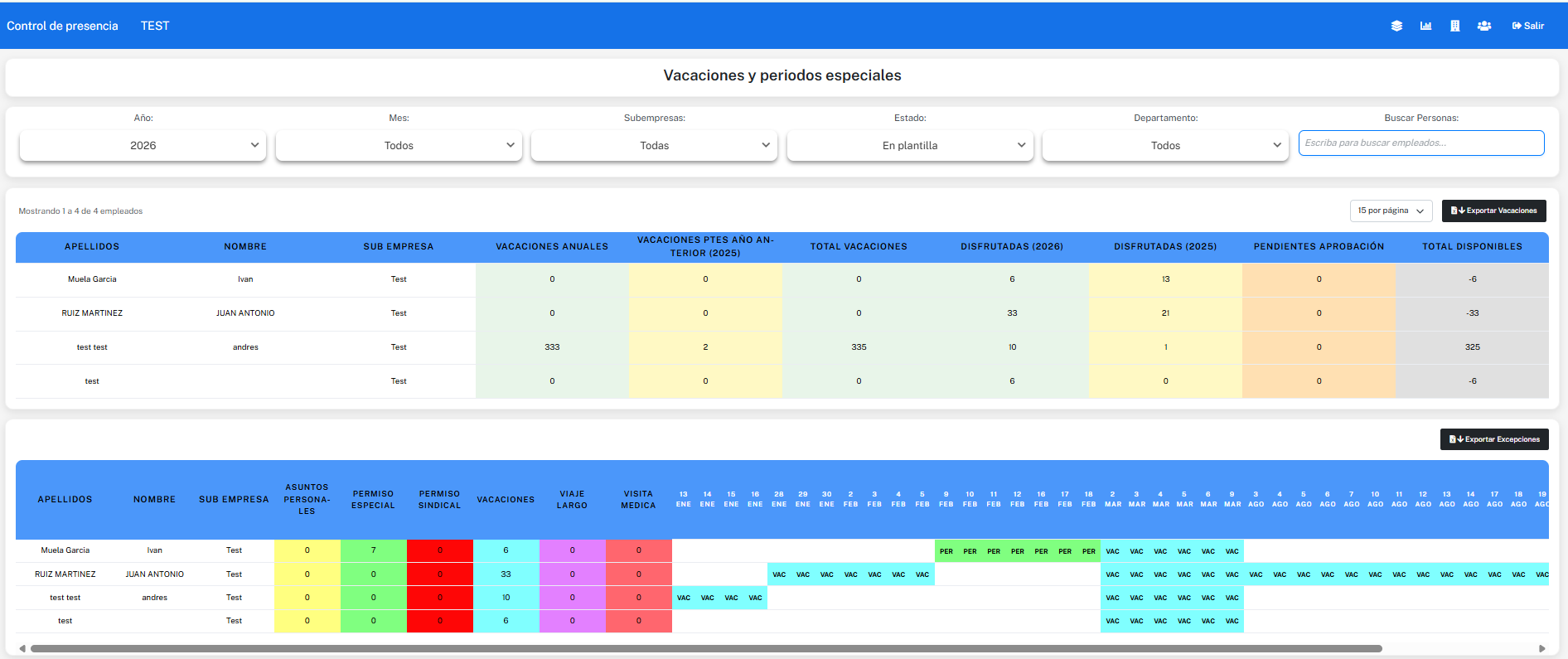
Task: Expand the Estado dropdown set to En plantilla
Action: click(910, 146)
